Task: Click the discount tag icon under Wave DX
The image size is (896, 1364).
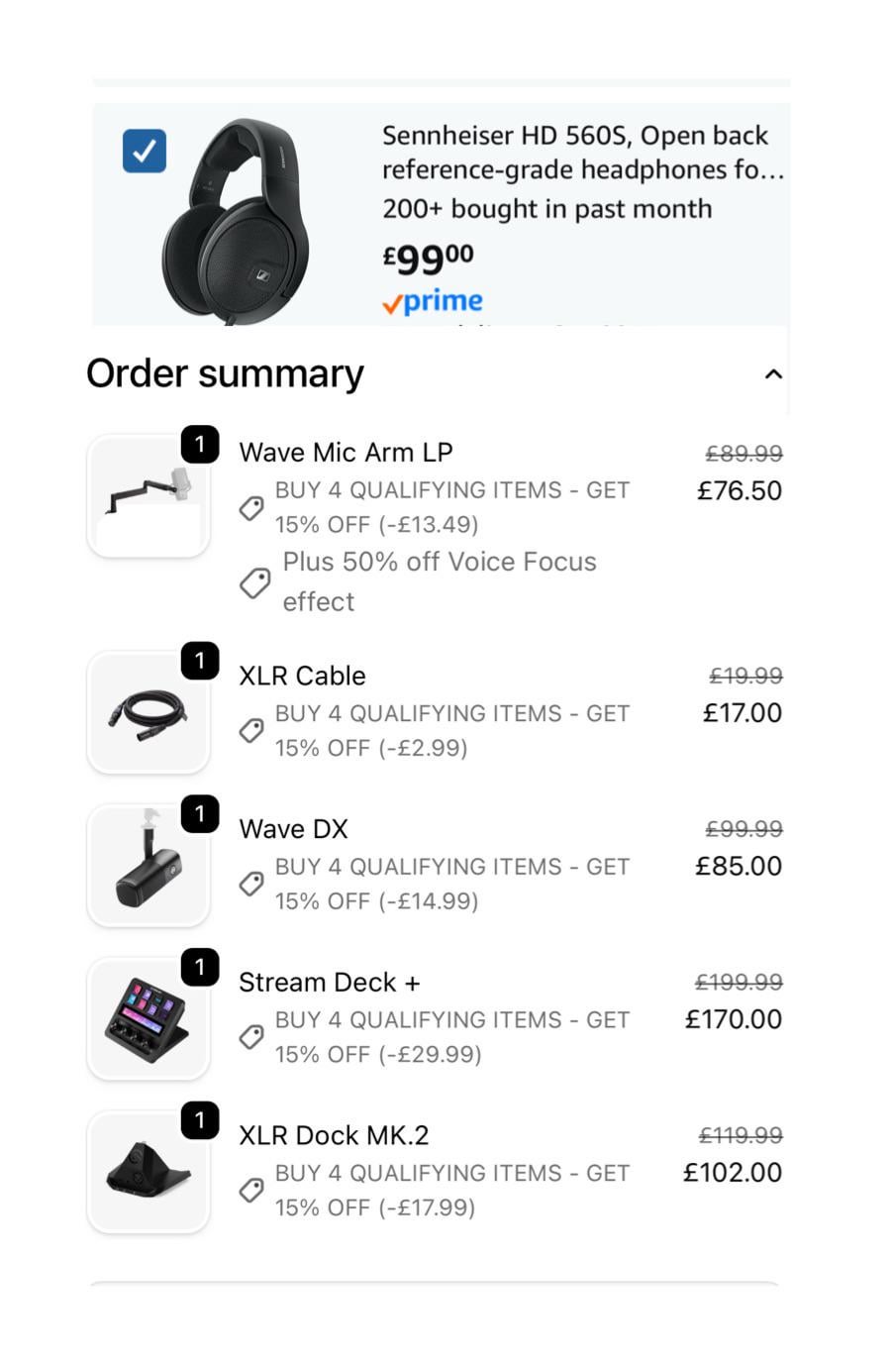Action: pos(251,884)
